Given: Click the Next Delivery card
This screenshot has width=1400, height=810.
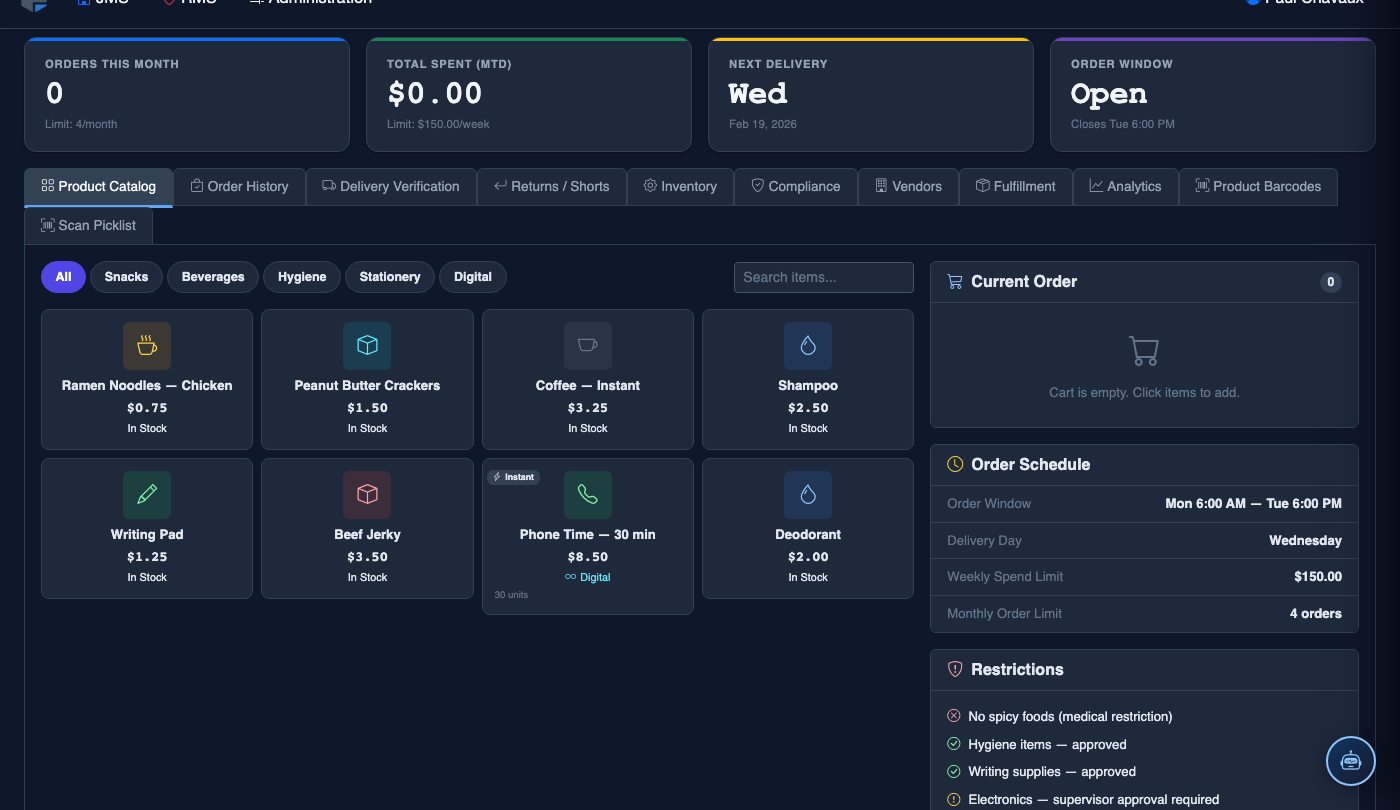Looking at the screenshot, I should click(870, 95).
